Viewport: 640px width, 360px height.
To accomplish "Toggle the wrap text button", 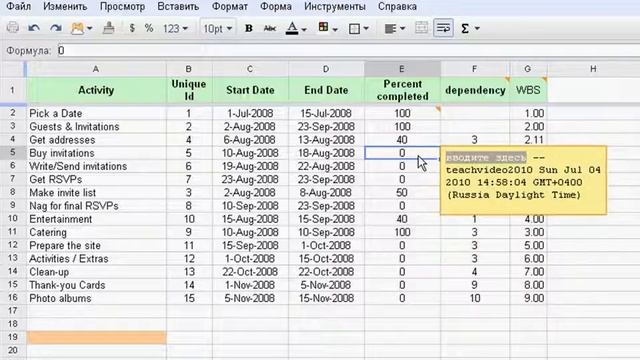I will pyautogui.click(x=443, y=28).
